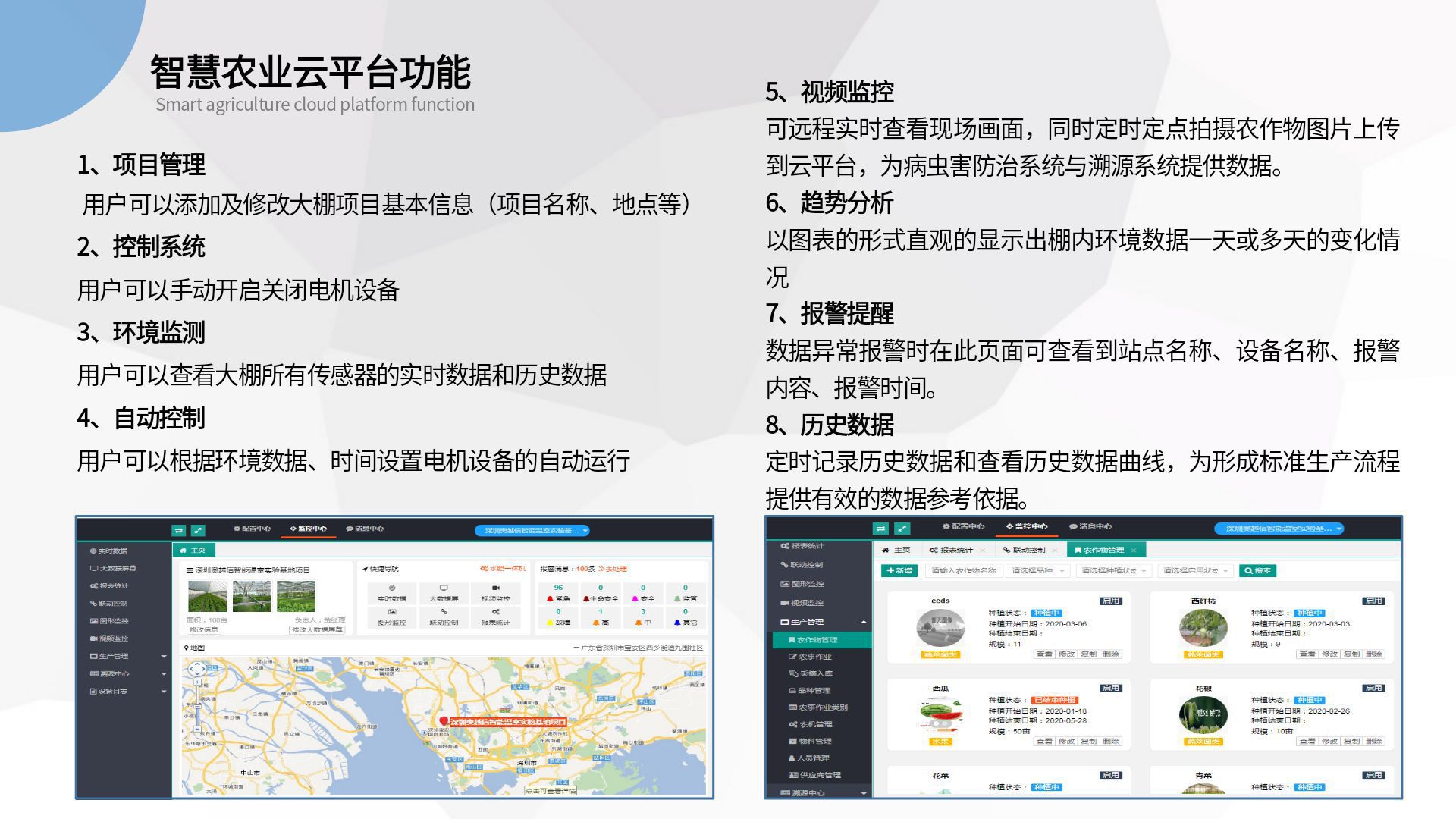Click the red 紧急 alarm bell icon
The image size is (1456, 819).
pyautogui.click(x=551, y=599)
